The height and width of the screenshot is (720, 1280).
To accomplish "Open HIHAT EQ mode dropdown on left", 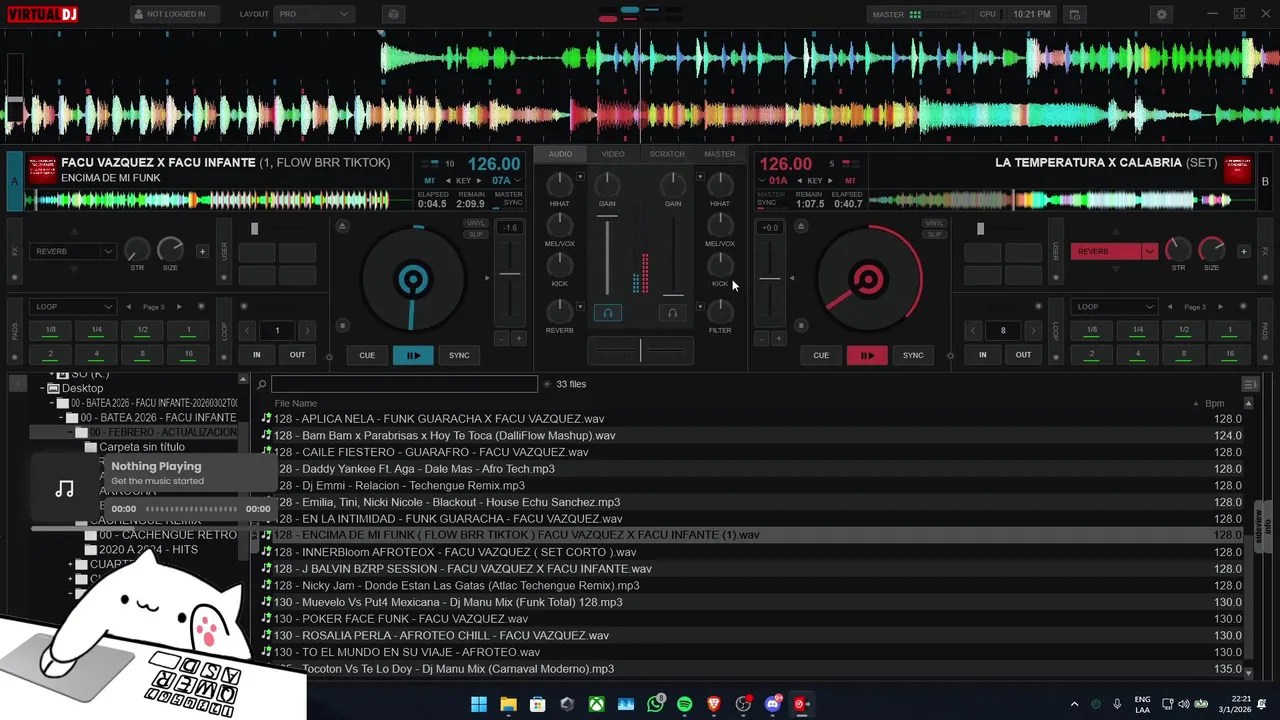I will 580,177.
